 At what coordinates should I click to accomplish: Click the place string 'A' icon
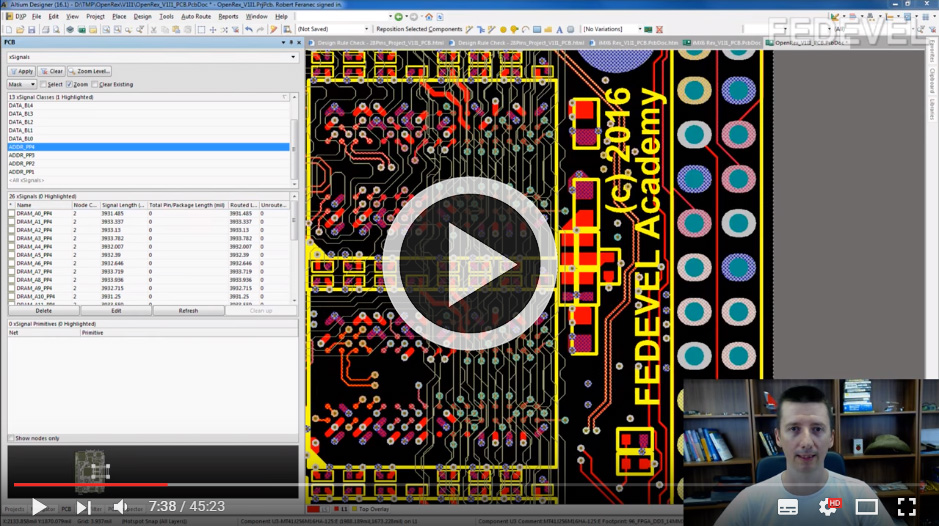[x=559, y=29]
